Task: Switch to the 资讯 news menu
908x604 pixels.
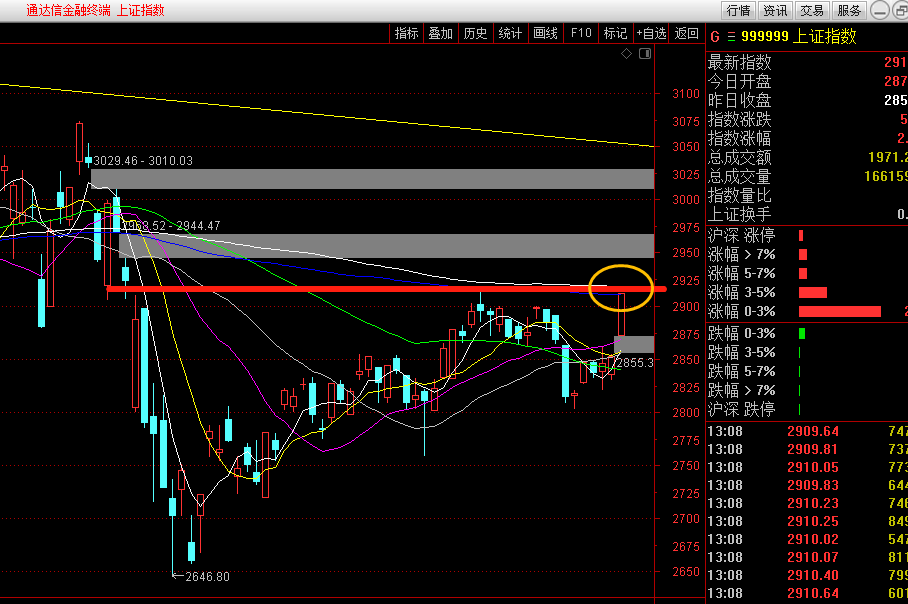Action: [x=775, y=10]
